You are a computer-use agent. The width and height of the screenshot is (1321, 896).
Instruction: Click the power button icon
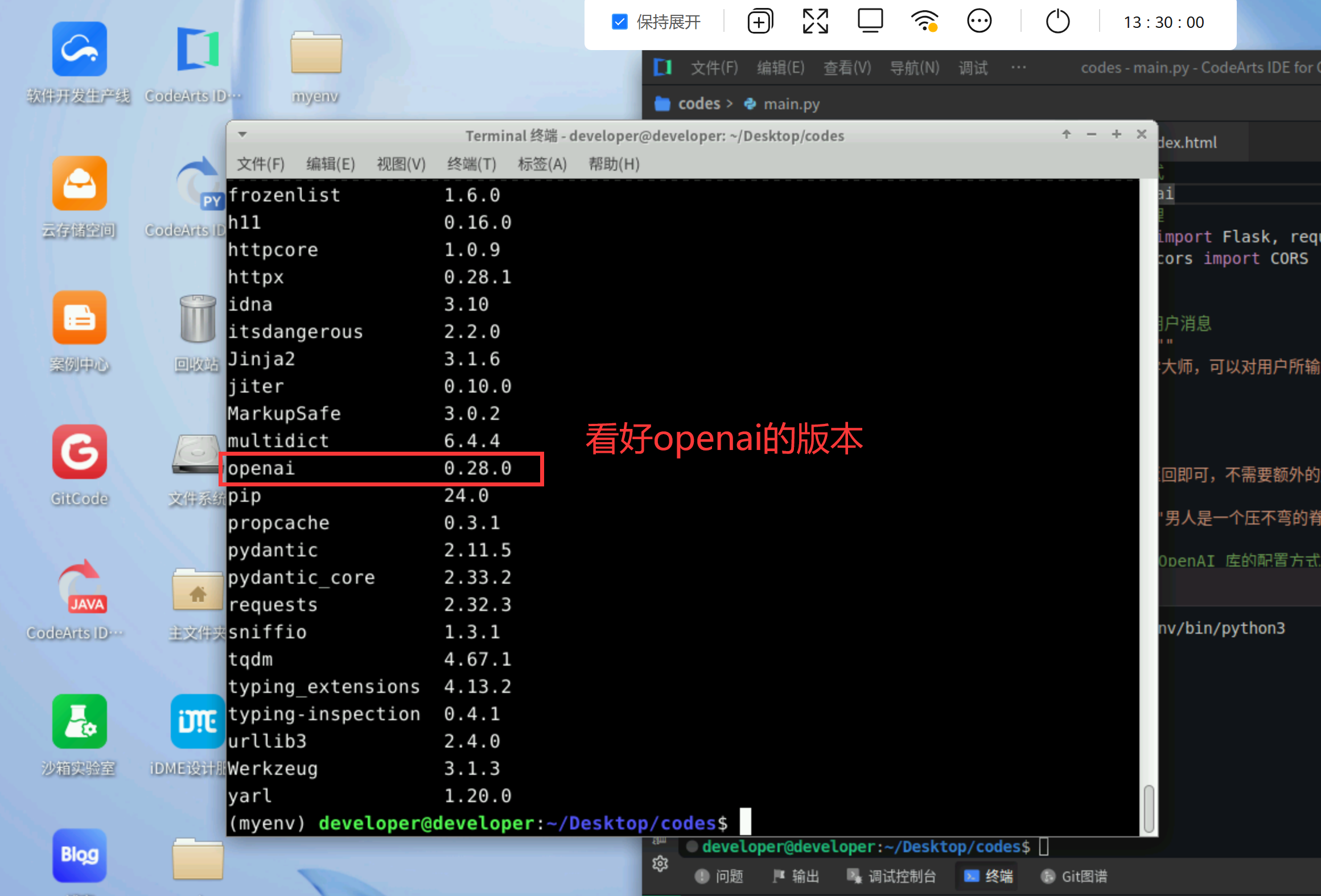1057,22
